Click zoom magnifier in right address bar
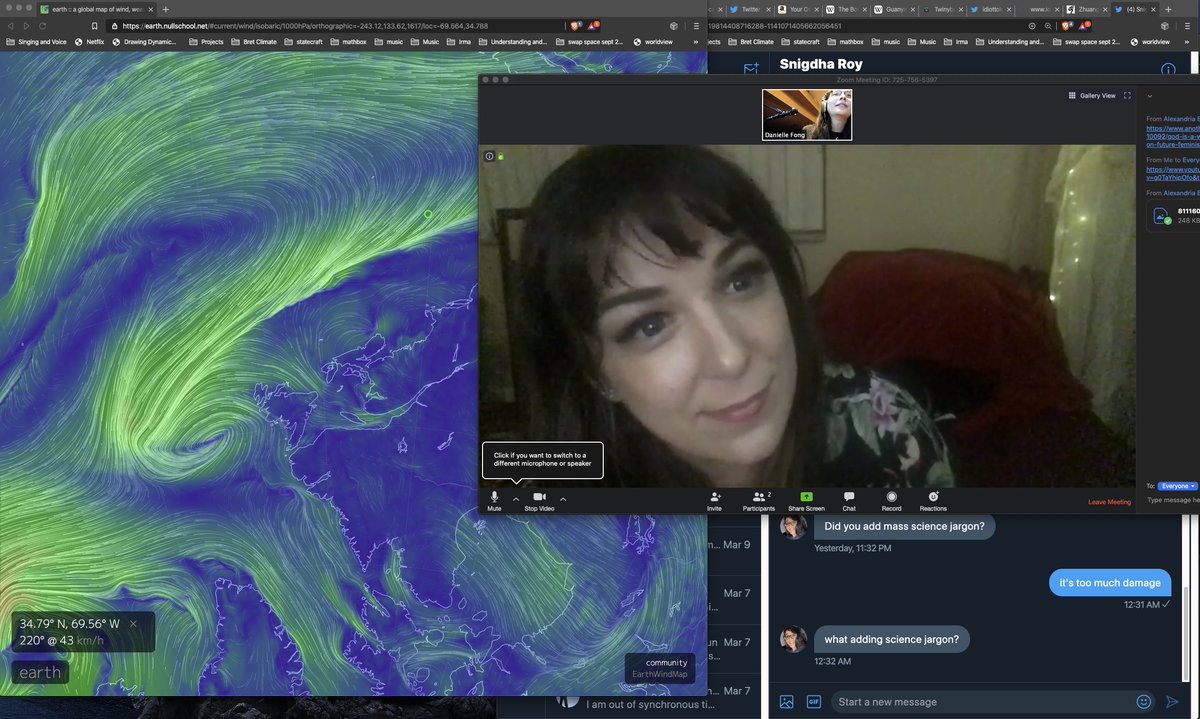 pyautogui.click(x=1048, y=26)
